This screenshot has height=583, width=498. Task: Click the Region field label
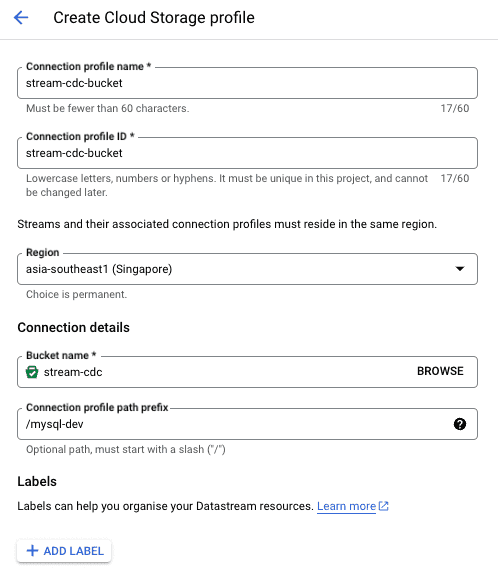pyautogui.click(x=42, y=252)
